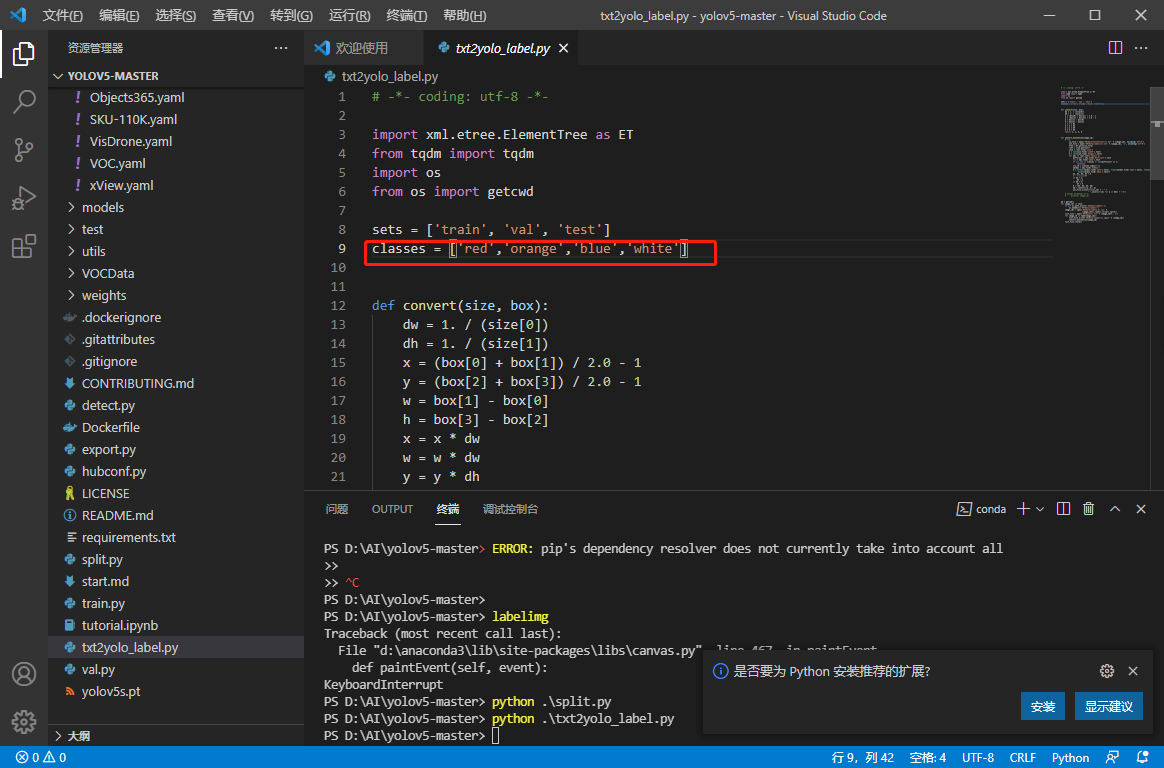Toggle the notifications bell in status bar

[1140, 757]
